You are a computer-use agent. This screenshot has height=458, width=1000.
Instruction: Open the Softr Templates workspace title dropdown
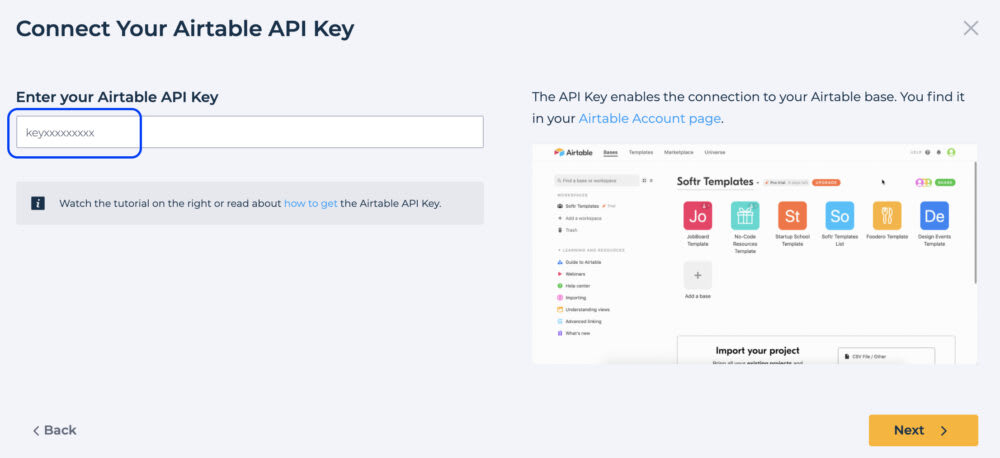(717, 182)
